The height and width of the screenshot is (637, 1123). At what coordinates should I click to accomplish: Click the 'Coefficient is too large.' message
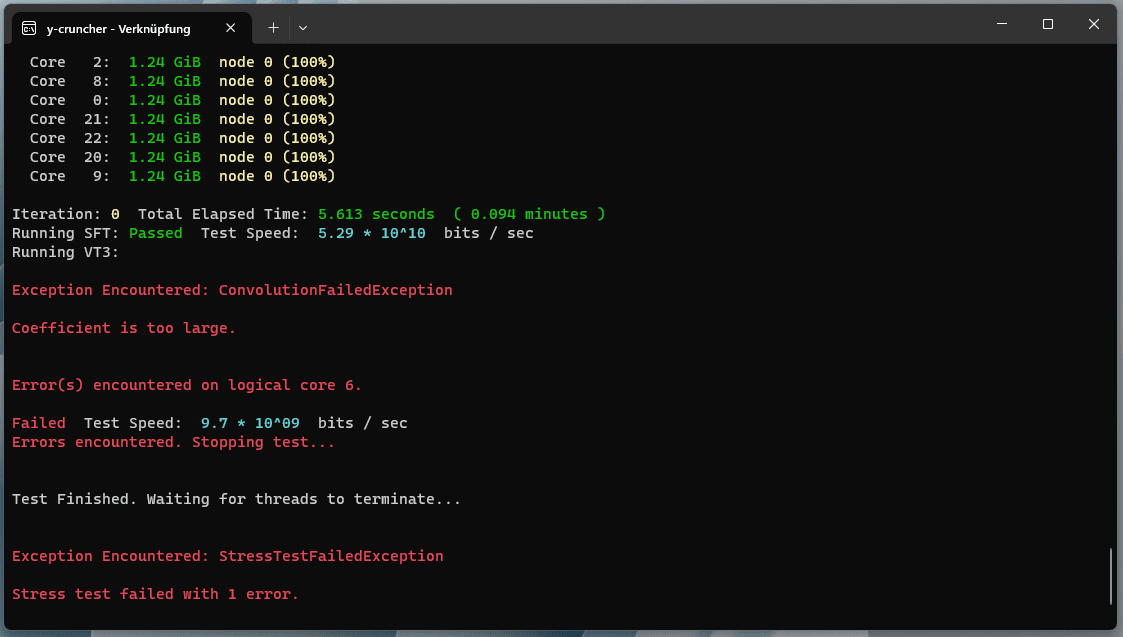point(124,328)
